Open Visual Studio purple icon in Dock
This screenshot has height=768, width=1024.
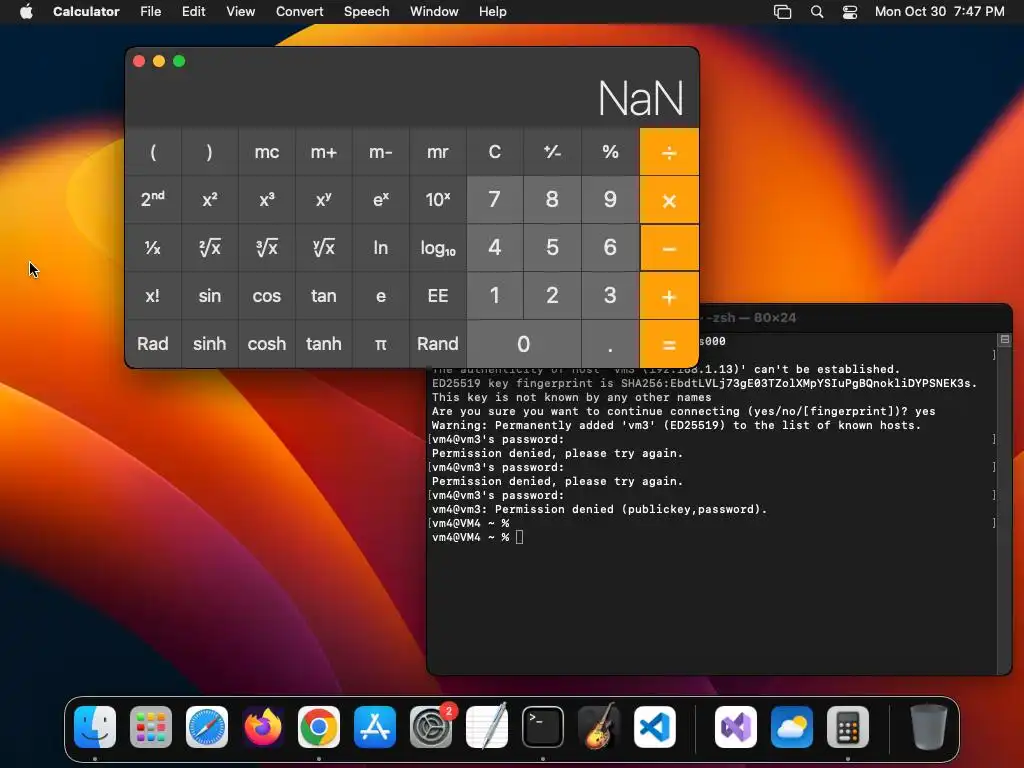coord(736,726)
